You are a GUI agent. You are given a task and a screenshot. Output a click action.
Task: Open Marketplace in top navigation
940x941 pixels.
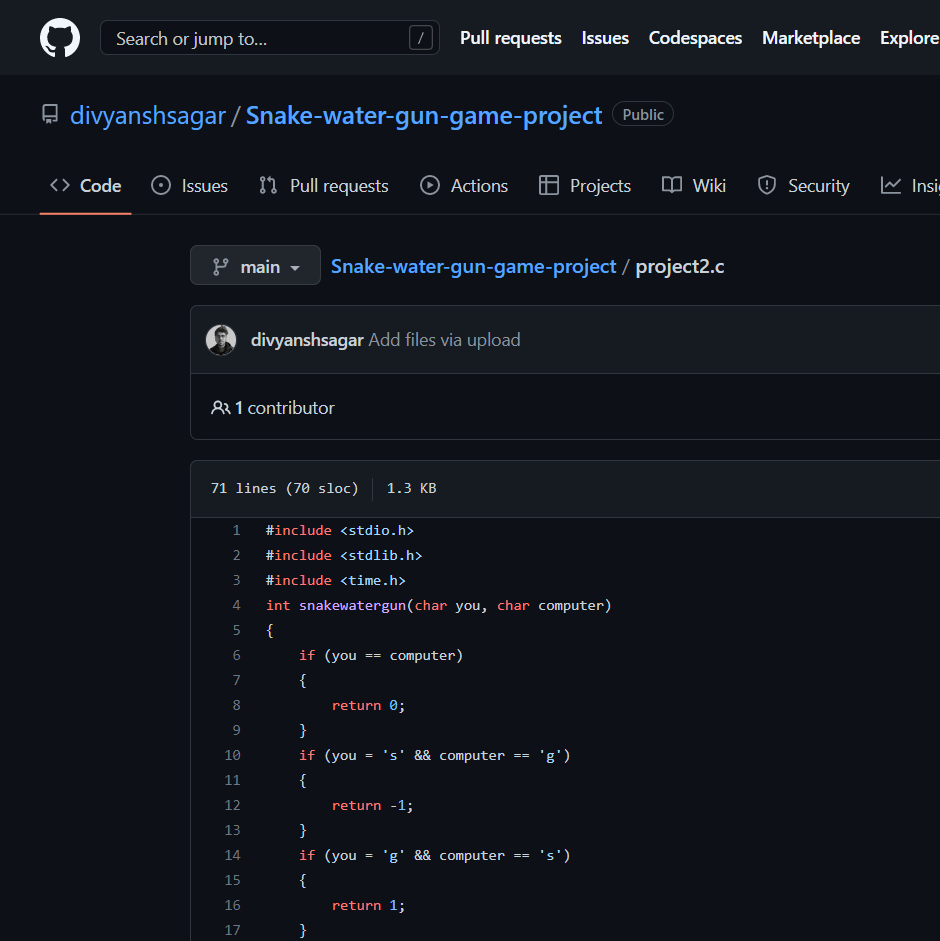click(811, 38)
